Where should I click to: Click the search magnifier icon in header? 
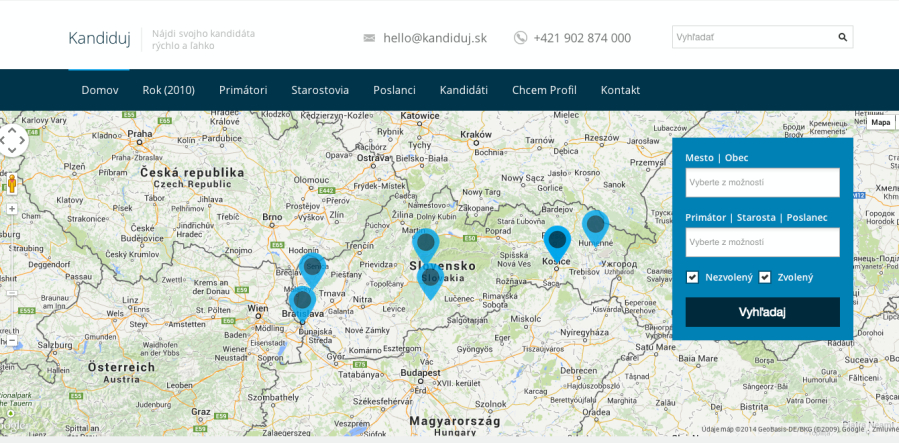point(842,38)
